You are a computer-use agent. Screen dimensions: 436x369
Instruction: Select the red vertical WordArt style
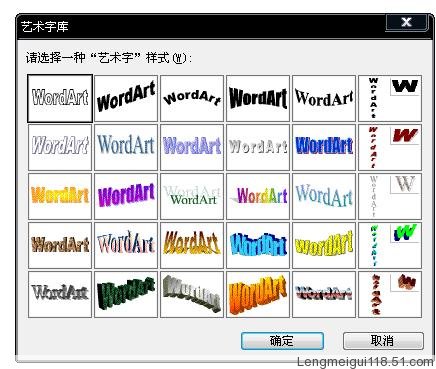[390, 147]
